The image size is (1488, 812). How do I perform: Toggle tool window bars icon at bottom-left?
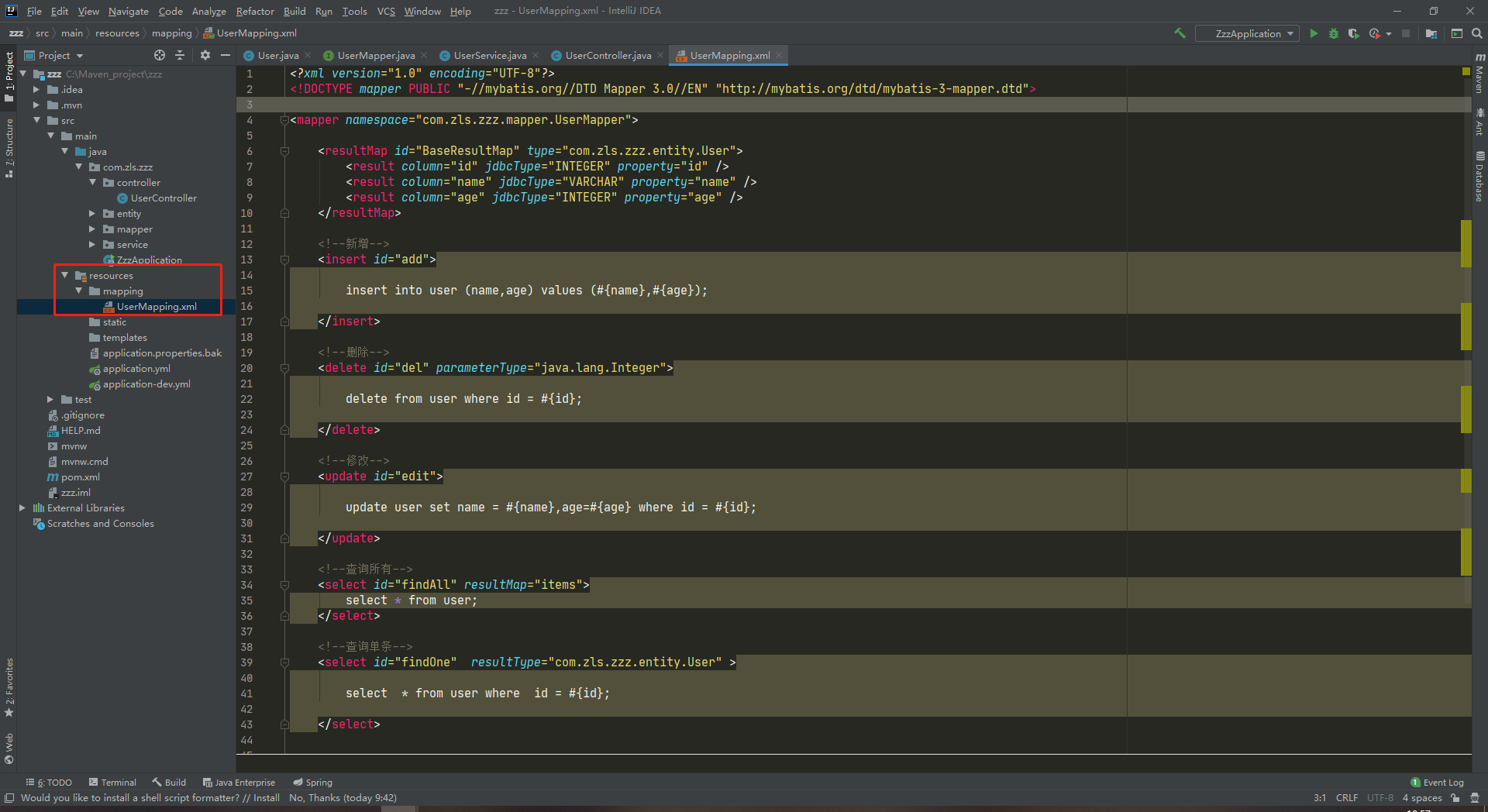point(9,798)
